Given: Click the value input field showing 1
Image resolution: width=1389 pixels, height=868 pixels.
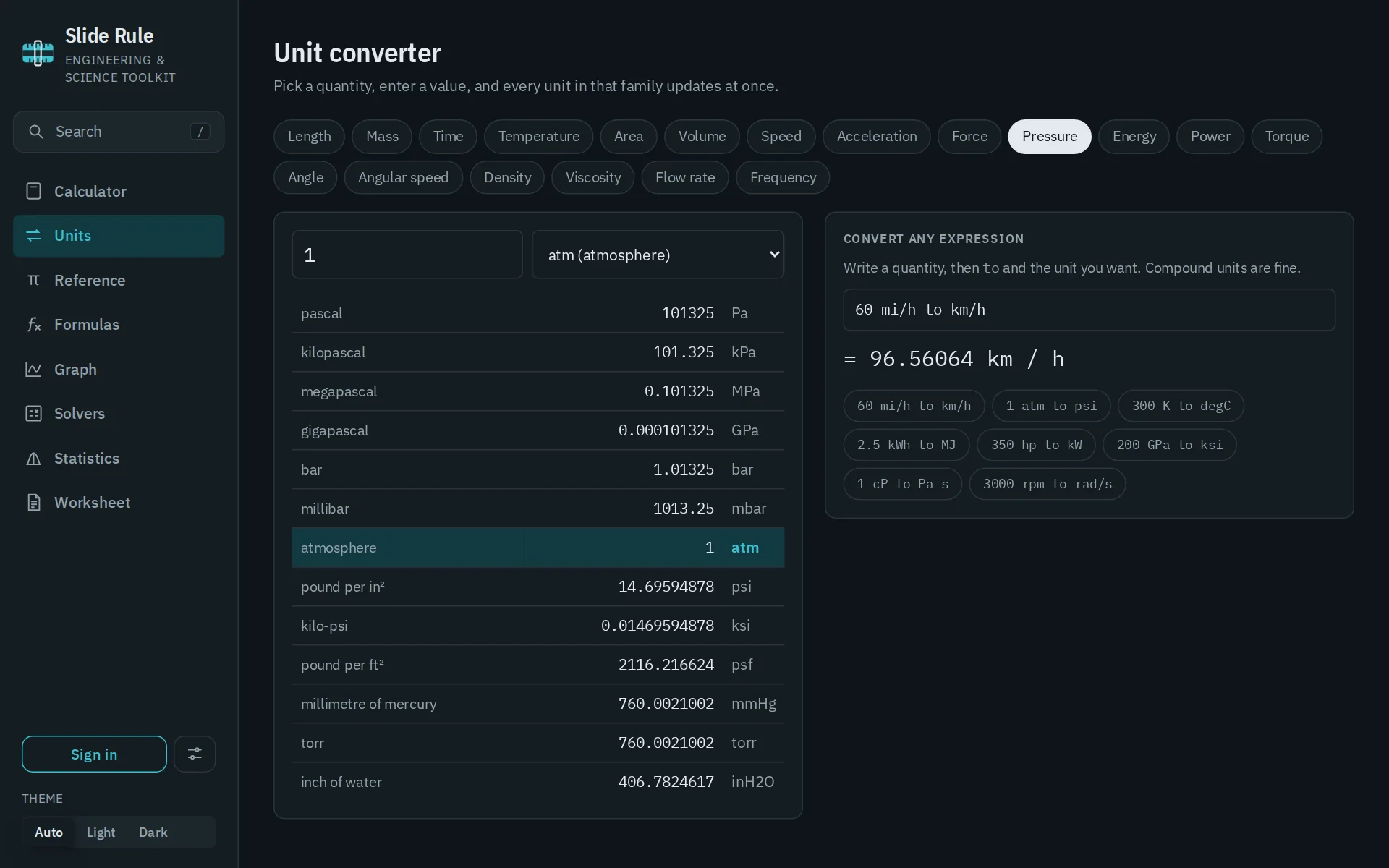Looking at the screenshot, I should coord(407,255).
